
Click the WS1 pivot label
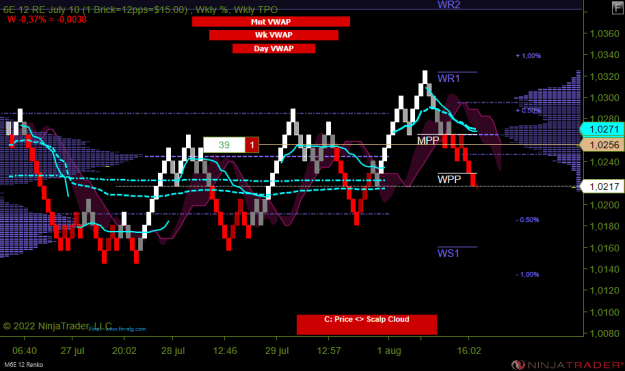(x=448, y=253)
